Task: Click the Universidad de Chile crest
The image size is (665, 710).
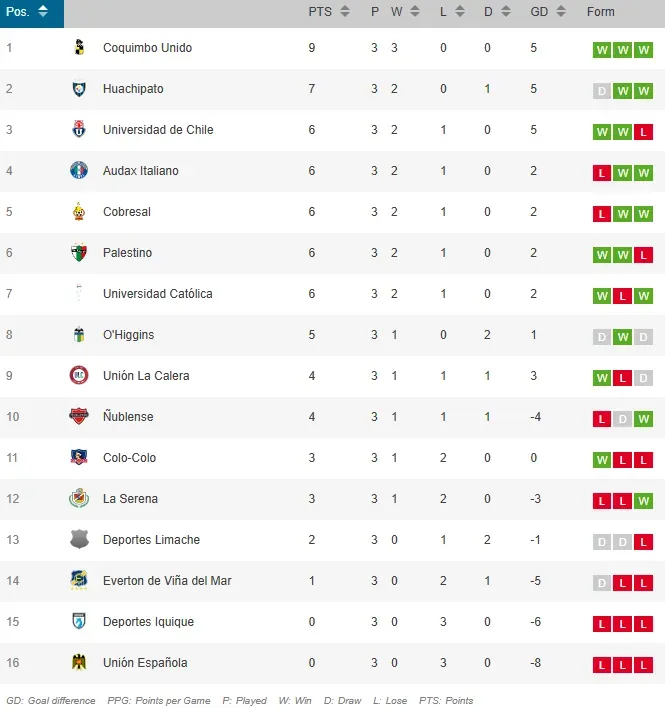Action: [x=79, y=130]
